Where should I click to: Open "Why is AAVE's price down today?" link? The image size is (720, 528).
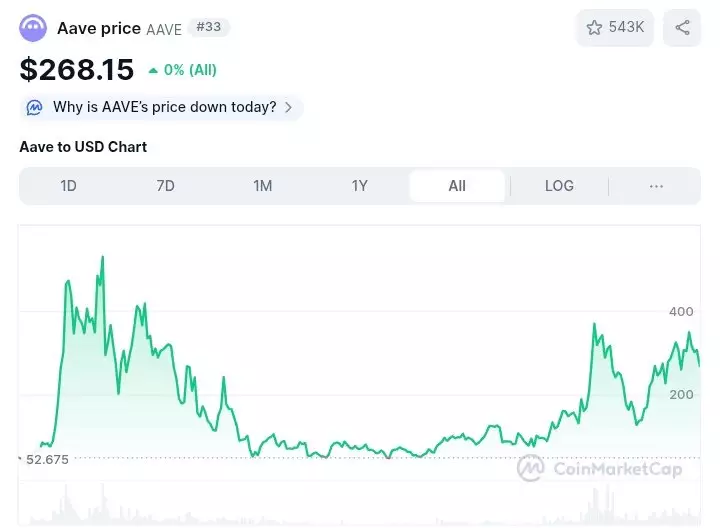tap(164, 107)
